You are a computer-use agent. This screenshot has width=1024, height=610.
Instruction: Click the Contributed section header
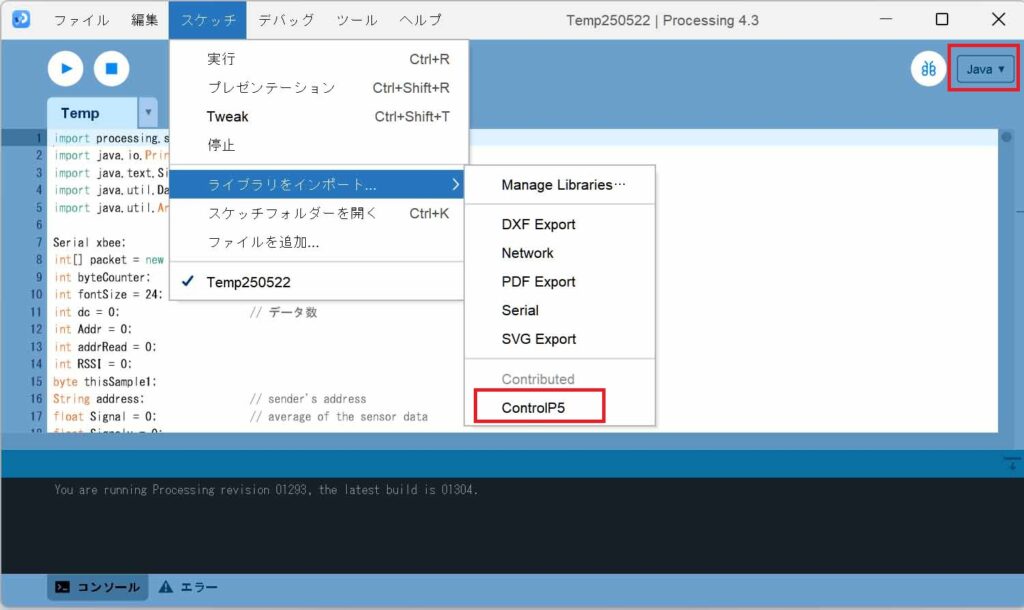click(538, 379)
